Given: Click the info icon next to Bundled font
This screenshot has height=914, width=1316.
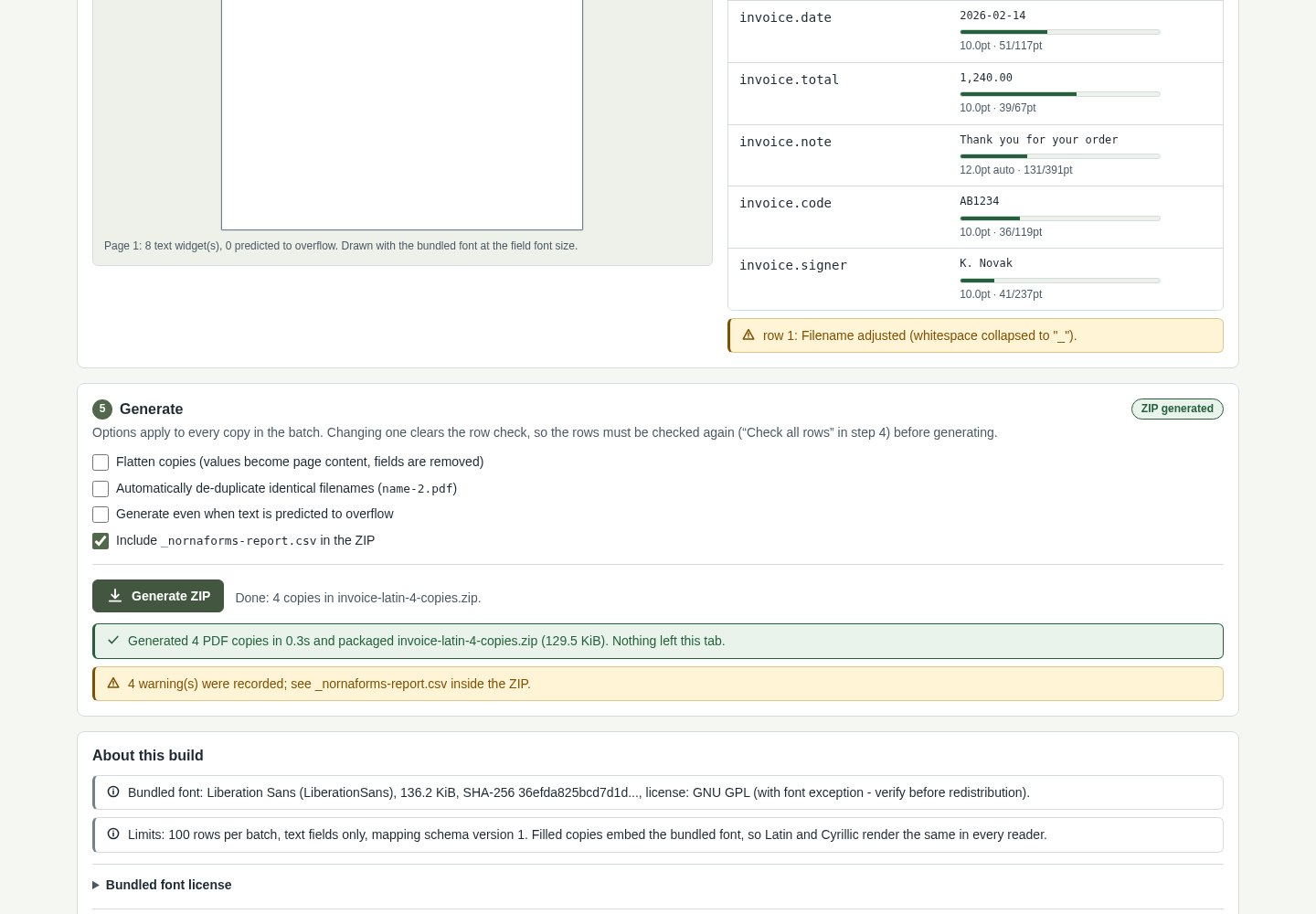Looking at the screenshot, I should pos(113,792).
